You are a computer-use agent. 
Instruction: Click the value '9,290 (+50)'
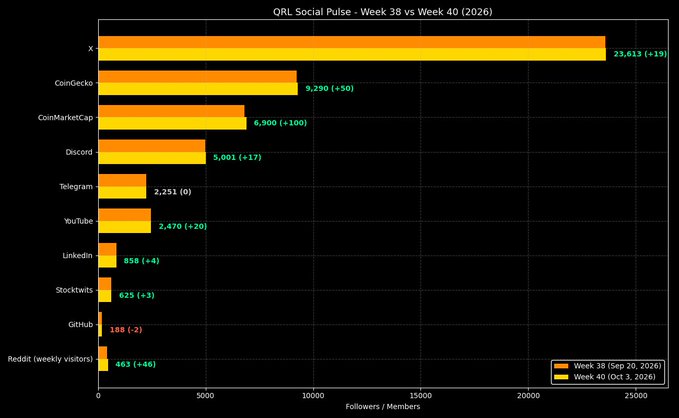pos(330,88)
